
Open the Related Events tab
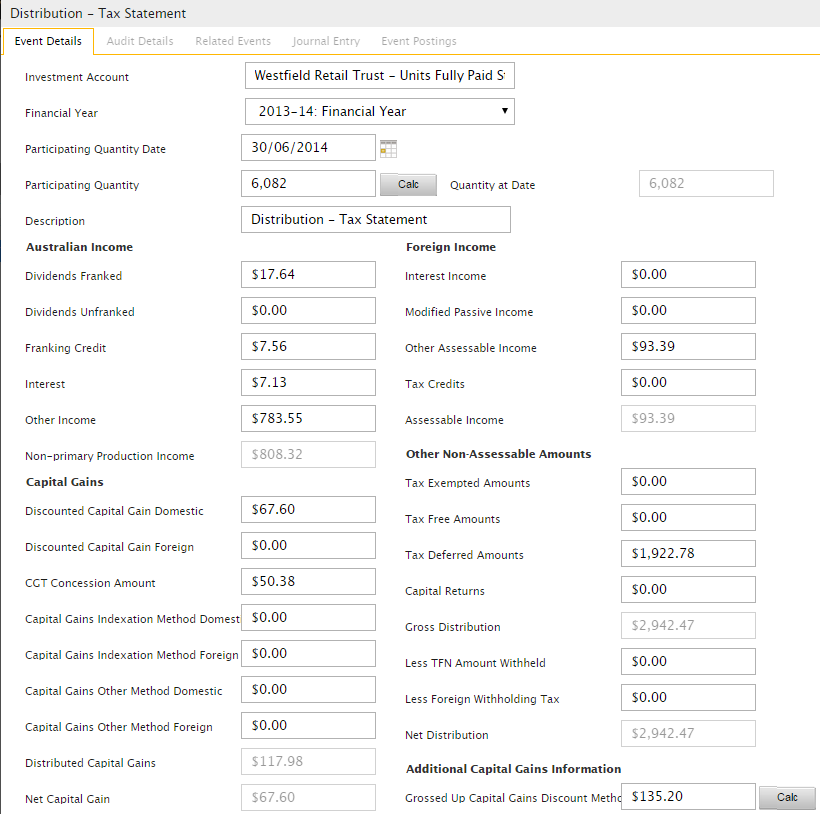[x=233, y=41]
